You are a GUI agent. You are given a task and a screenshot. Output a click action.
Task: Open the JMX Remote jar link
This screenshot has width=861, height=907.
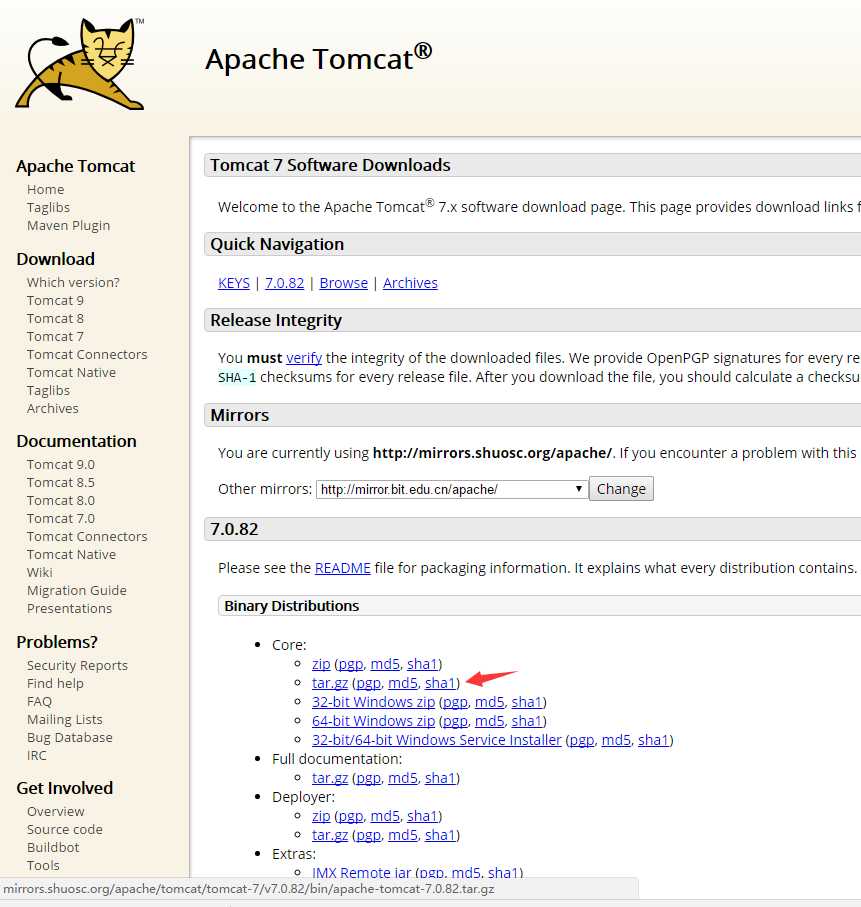pyautogui.click(x=362, y=872)
